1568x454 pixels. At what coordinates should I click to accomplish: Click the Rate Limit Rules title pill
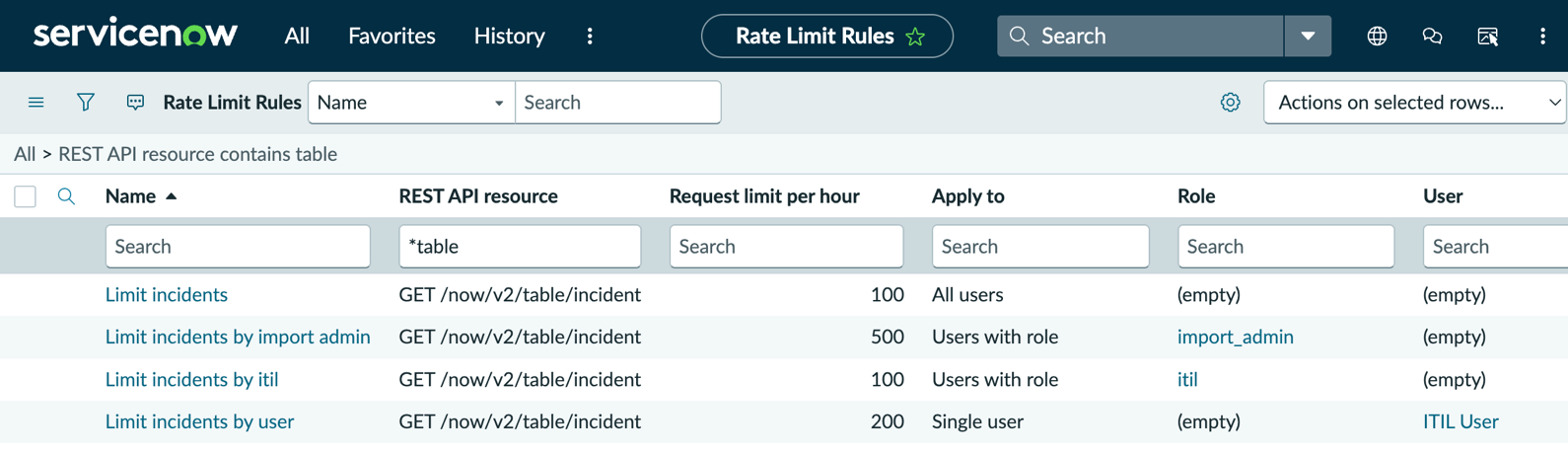tap(826, 37)
